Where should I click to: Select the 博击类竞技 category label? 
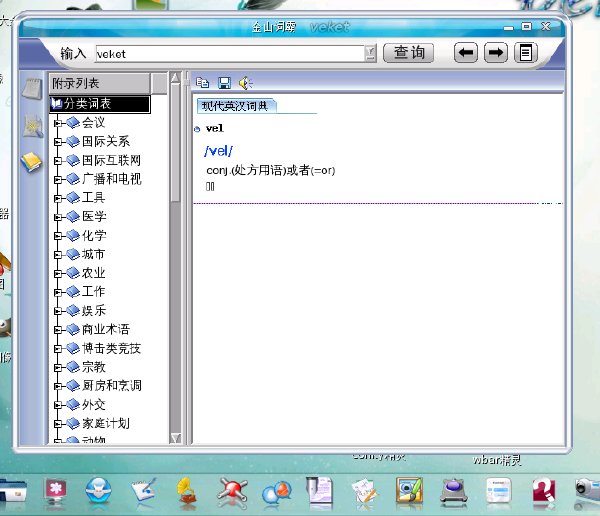pyautogui.click(x=111, y=348)
